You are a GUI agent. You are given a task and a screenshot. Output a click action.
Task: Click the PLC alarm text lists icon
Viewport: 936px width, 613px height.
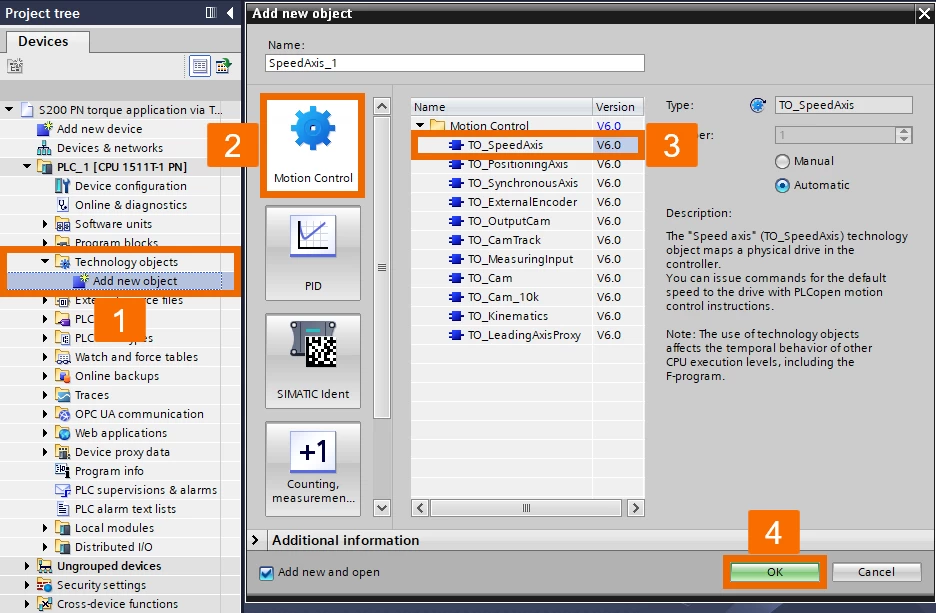63,509
